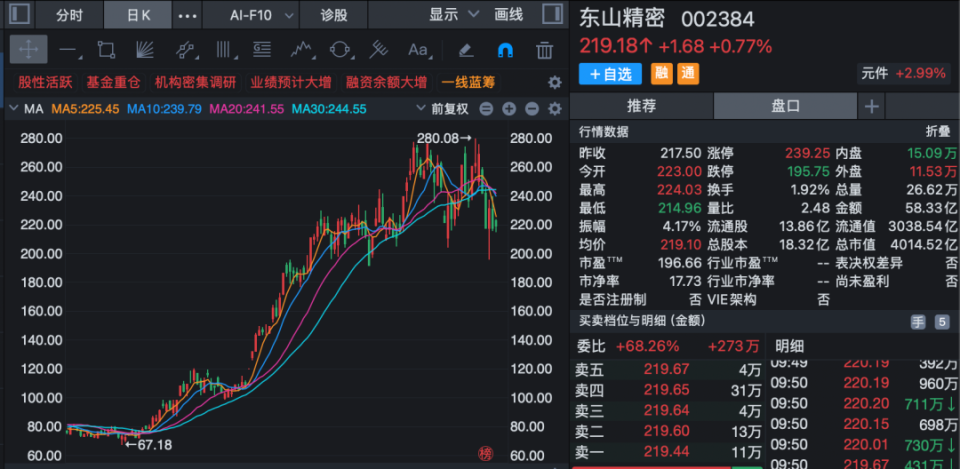Open the 元件 +2.99% sector link

(x=904, y=73)
